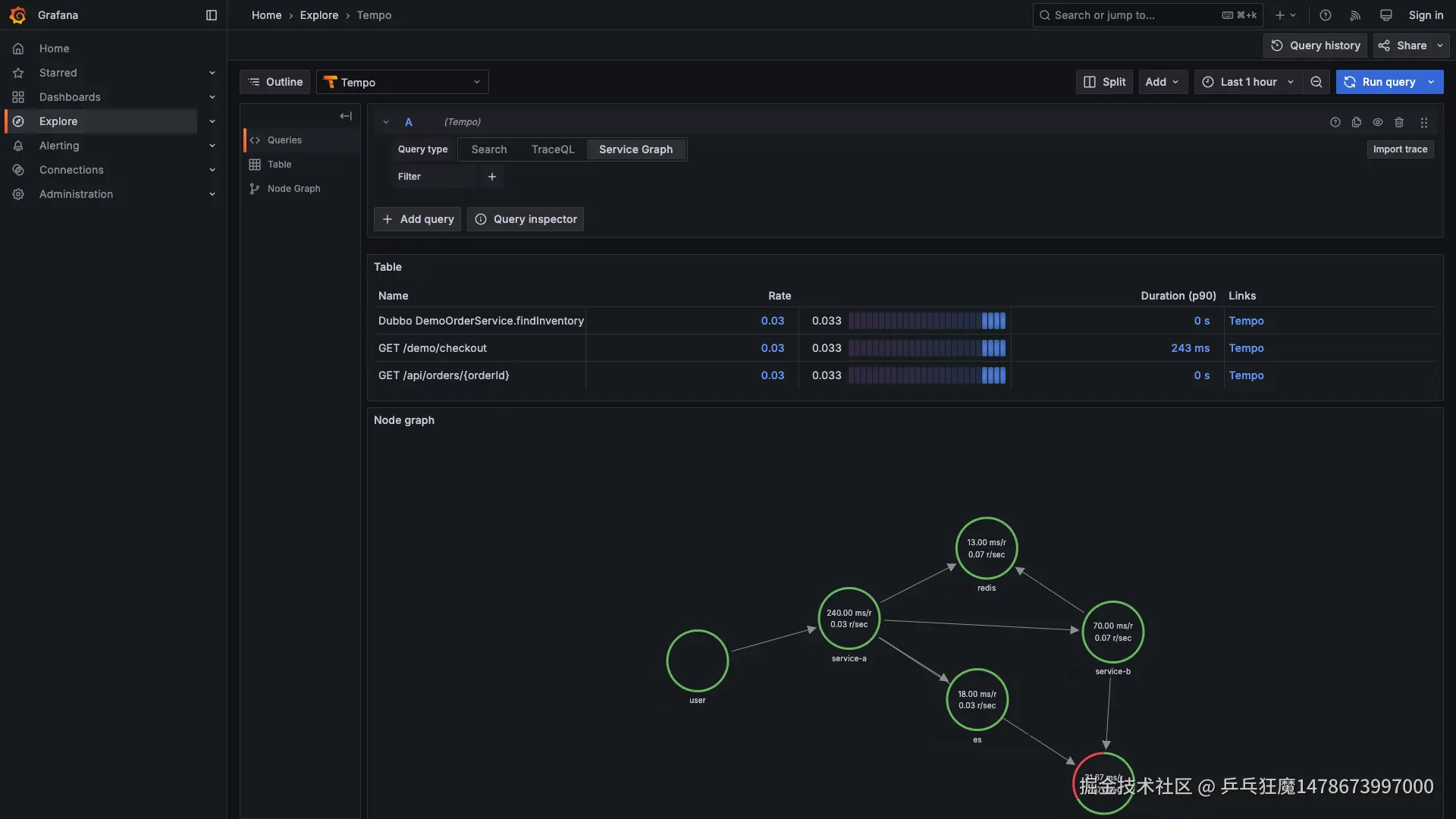This screenshot has height=819, width=1456.
Task: Toggle the kiosk monitor icon
Action: [1386, 15]
